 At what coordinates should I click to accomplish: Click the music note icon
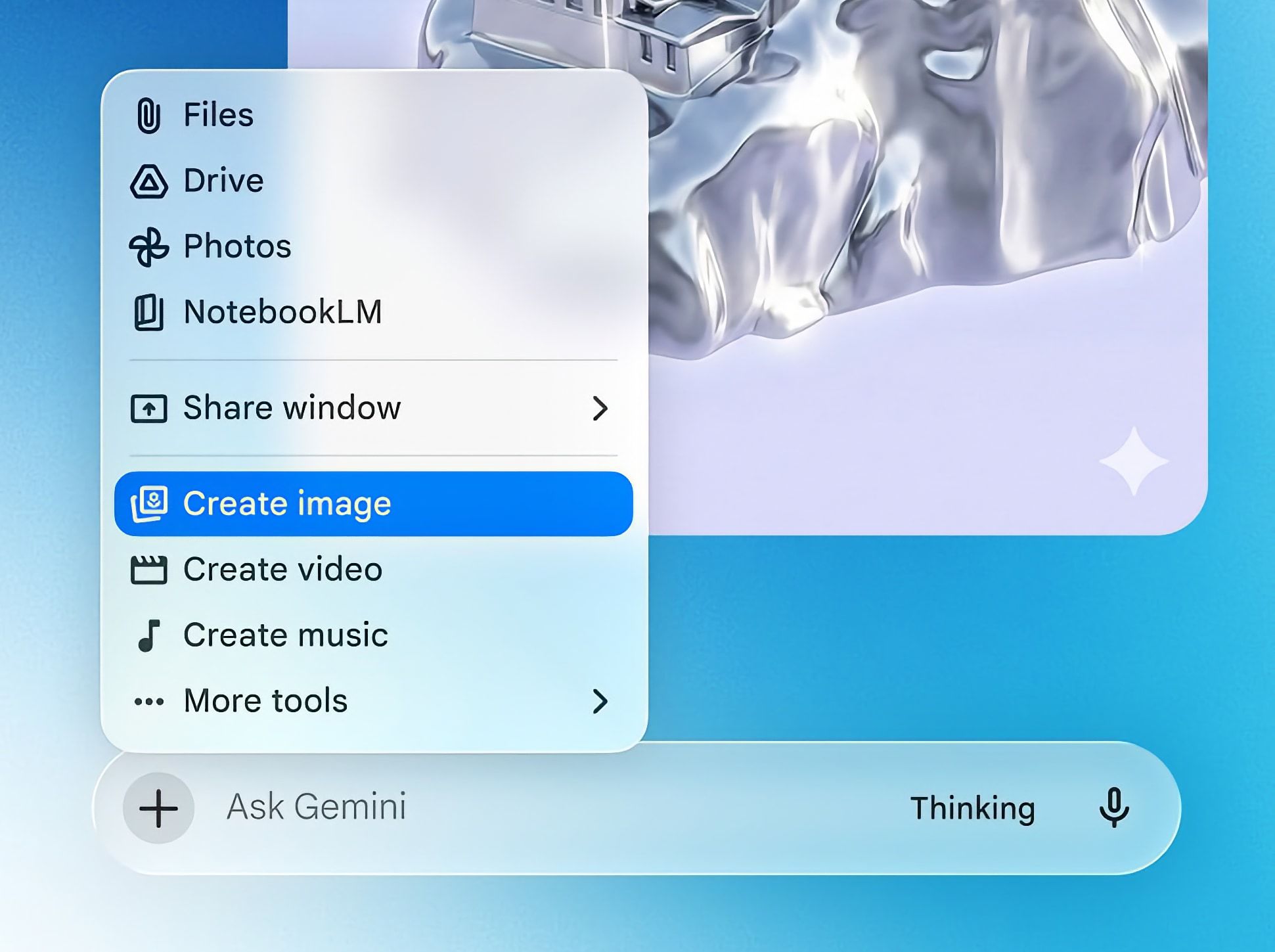[149, 635]
